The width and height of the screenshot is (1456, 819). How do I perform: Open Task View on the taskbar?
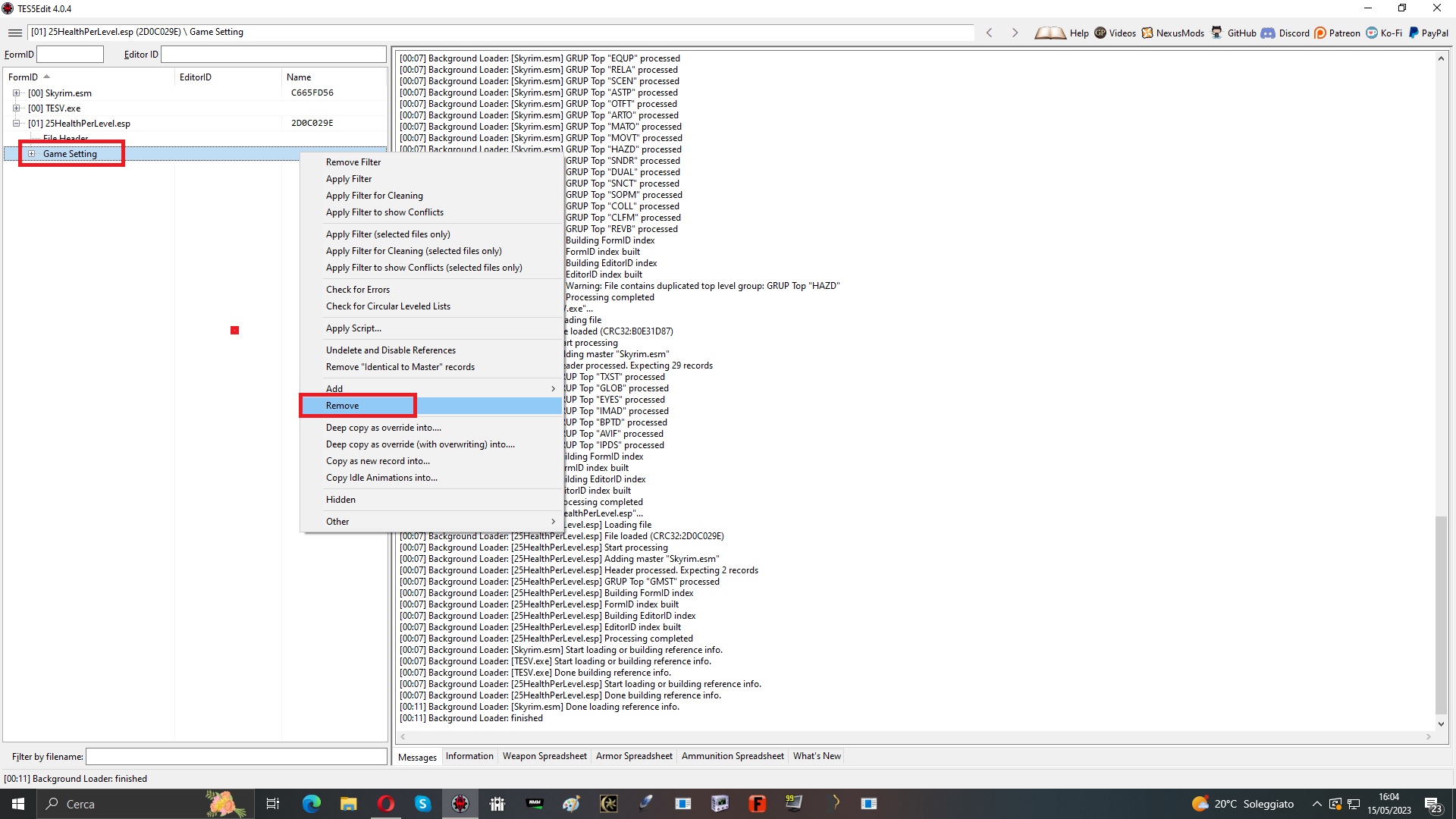tap(273, 804)
